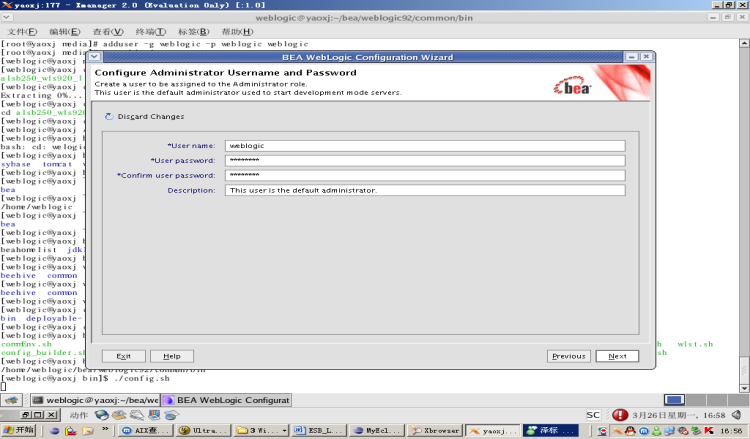The width and height of the screenshot is (750, 439).
Task: Switch to the MyEcl... taskbar window
Action: [x=377, y=430]
